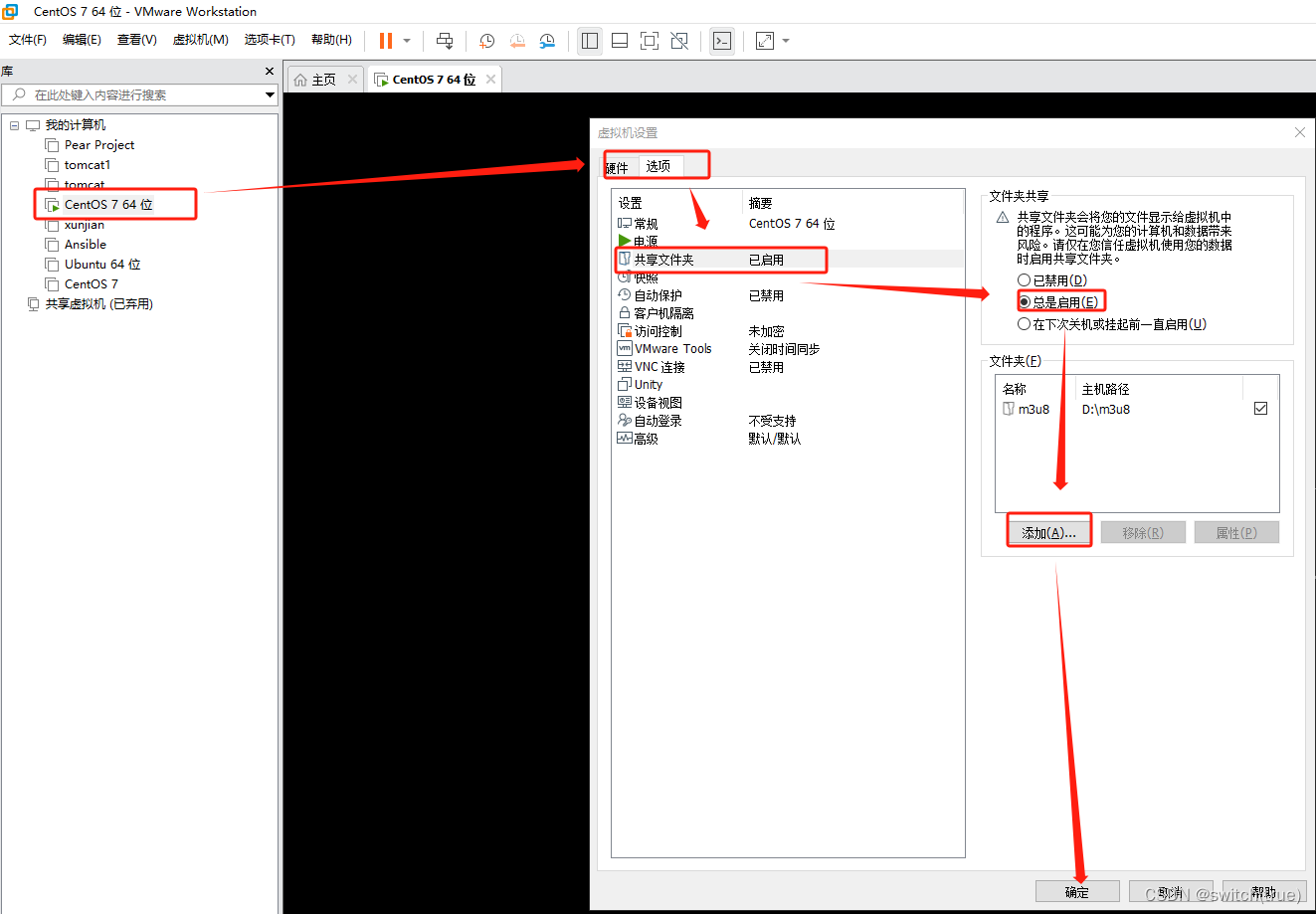
Task: Open the Snapshot Manager
Action: coord(547,41)
